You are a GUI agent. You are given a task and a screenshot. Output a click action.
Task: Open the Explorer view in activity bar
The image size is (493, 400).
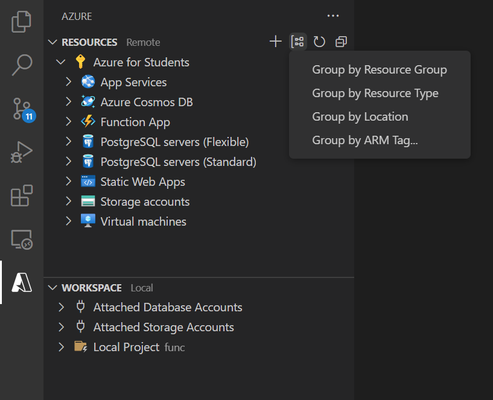tap(22, 22)
